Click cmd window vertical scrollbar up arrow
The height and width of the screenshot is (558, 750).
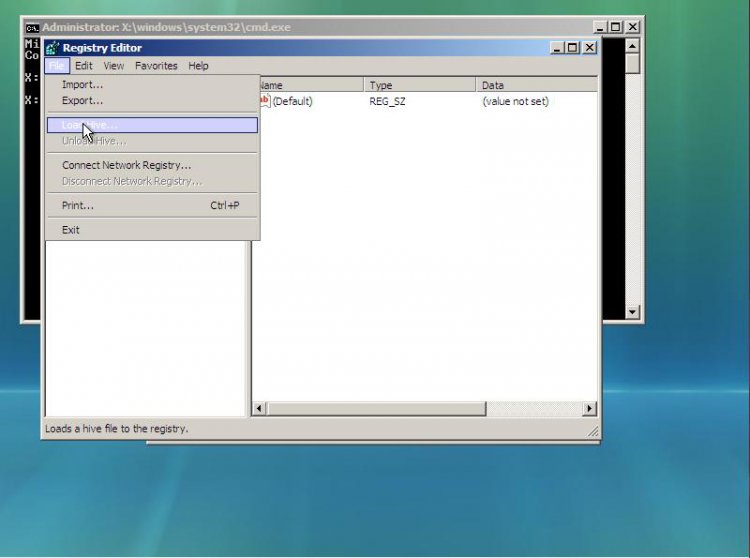click(632, 46)
